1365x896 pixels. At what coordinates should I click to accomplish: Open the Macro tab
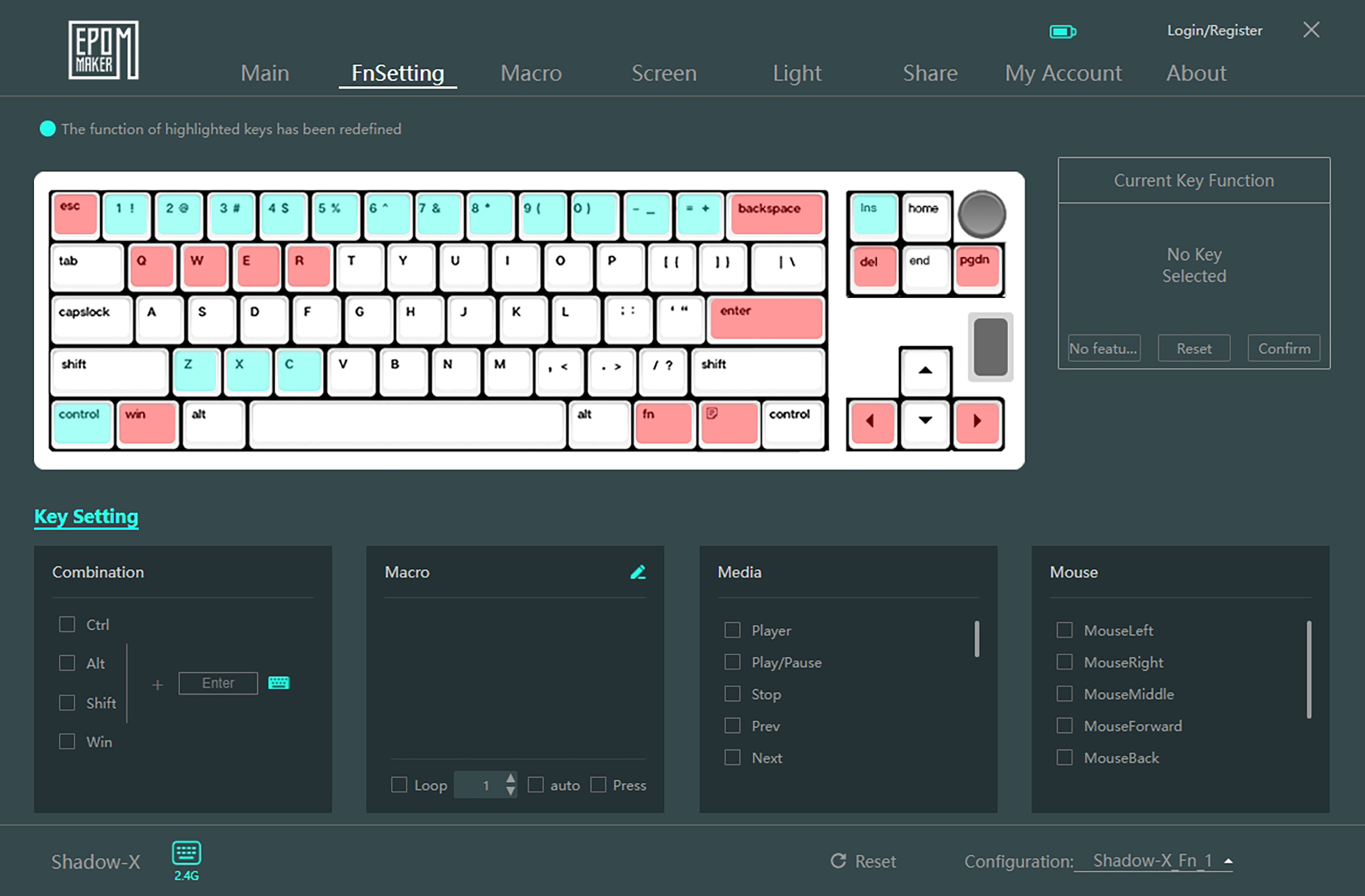pos(531,73)
